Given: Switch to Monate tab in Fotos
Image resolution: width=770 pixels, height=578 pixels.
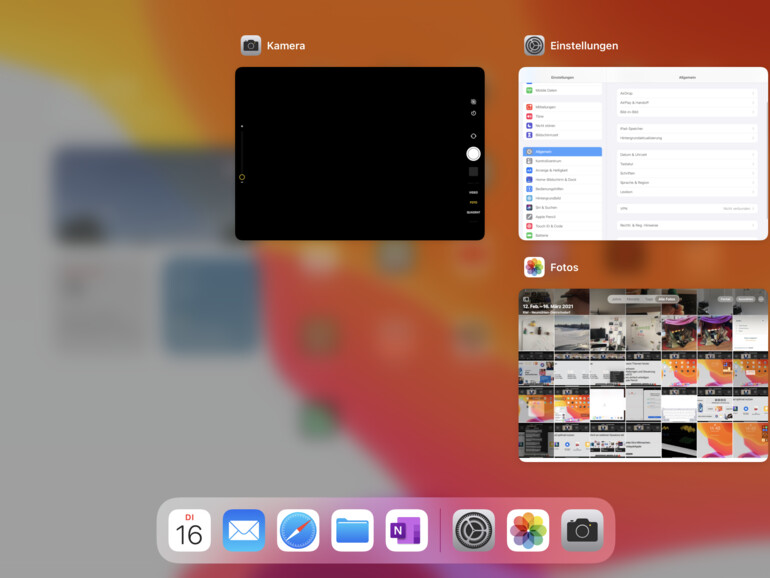Looking at the screenshot, I should (633, 299).
